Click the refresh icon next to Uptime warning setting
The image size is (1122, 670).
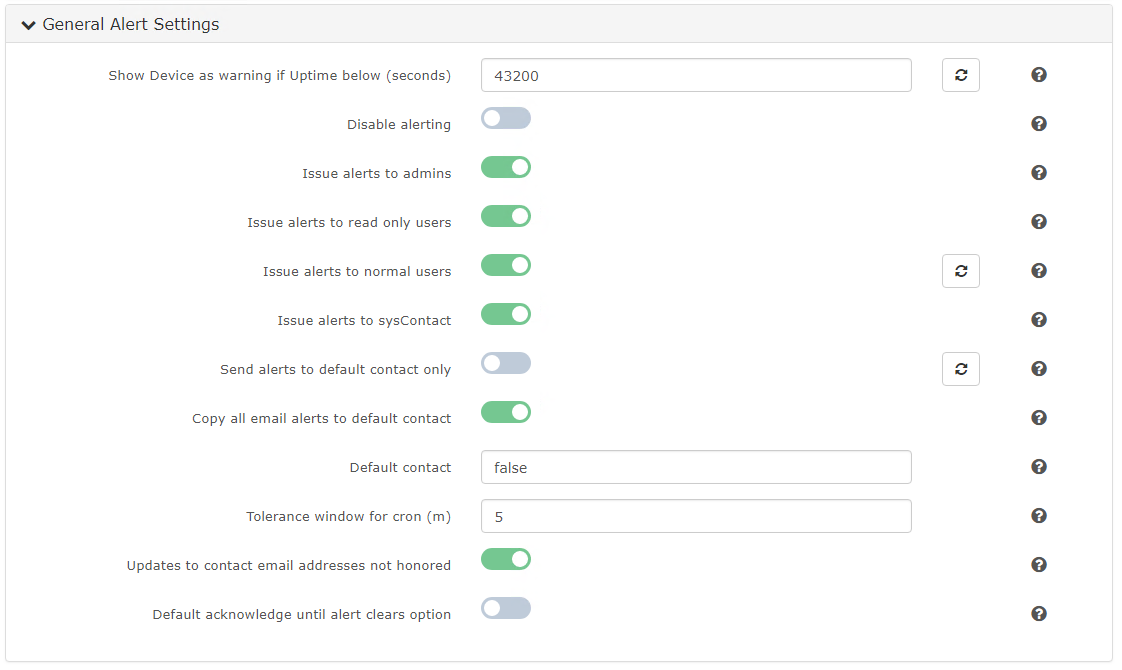coord(960,74)
